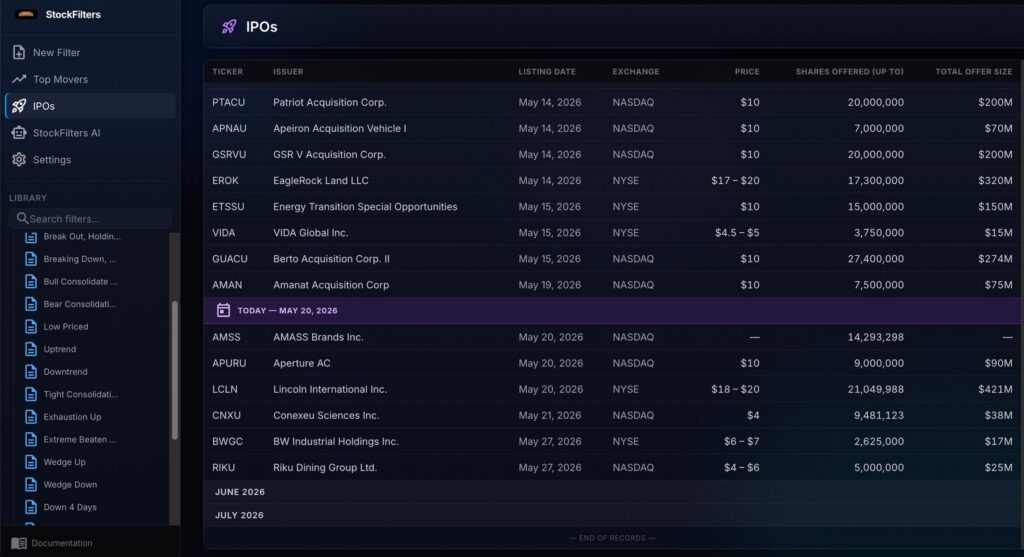Click the calendar icon beside Today

click(x=223, y=310)
